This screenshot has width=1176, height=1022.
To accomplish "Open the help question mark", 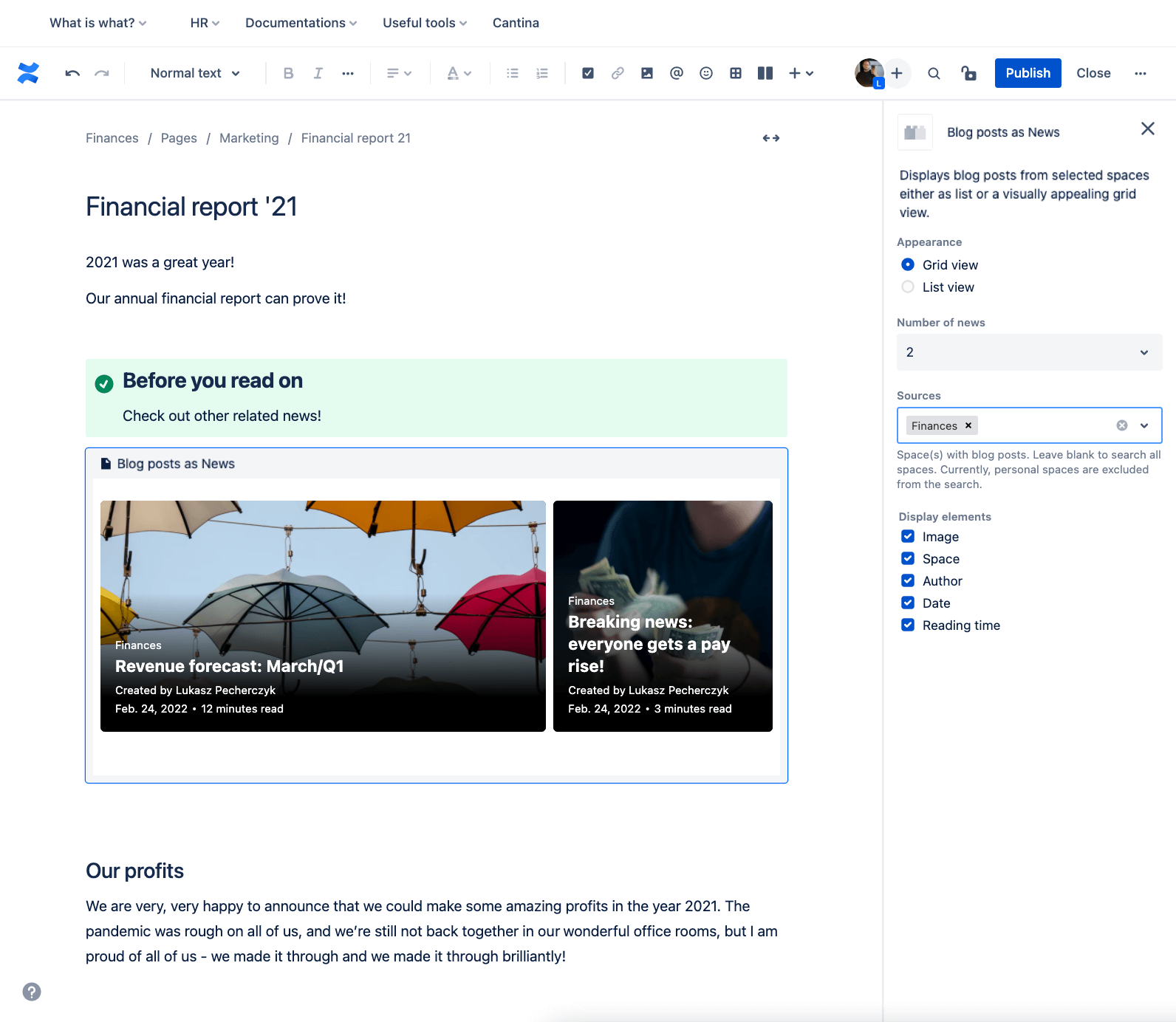I will tap(32, 992).
